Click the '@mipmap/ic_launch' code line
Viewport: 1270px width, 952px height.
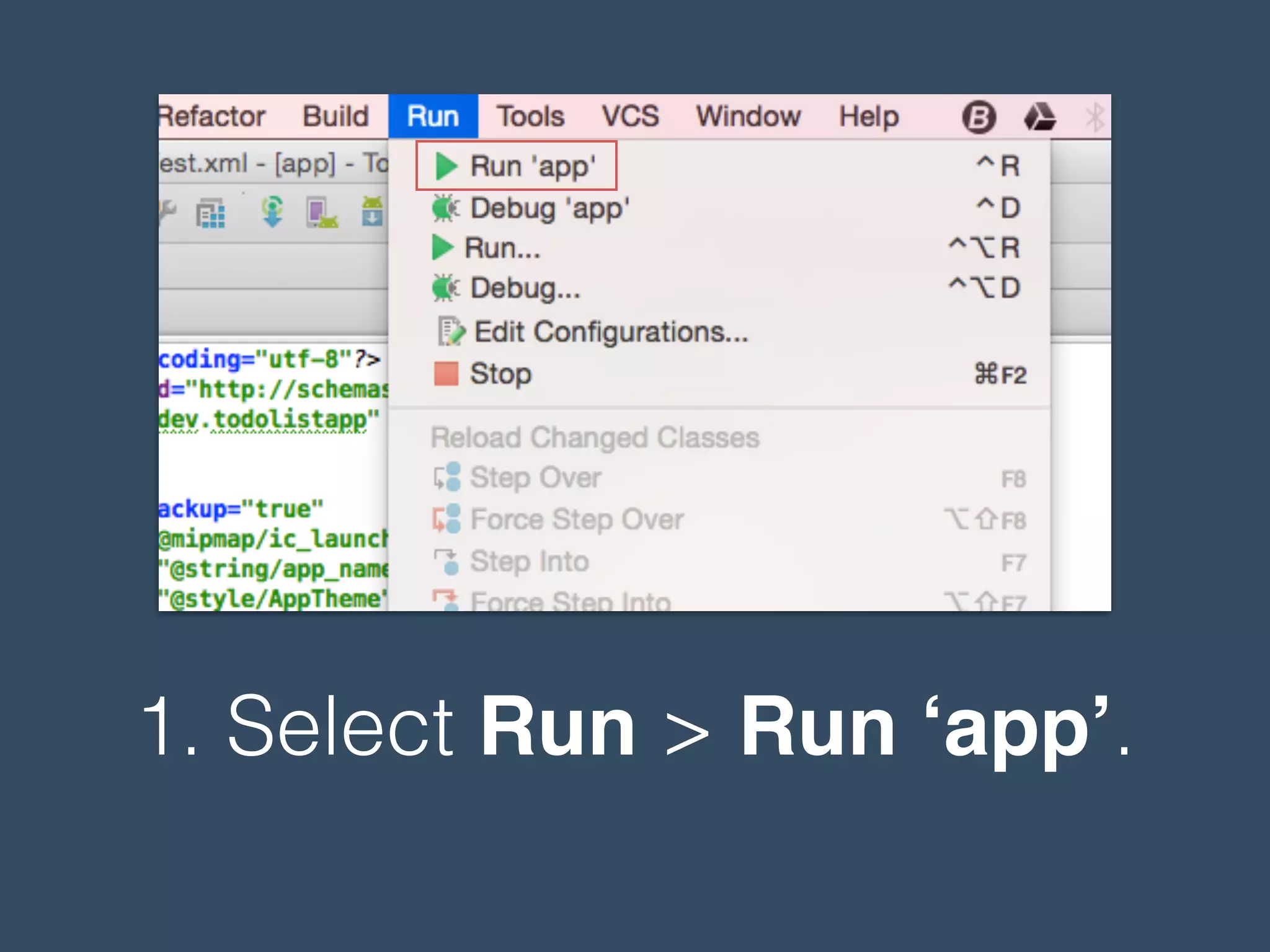coord(273,539)
